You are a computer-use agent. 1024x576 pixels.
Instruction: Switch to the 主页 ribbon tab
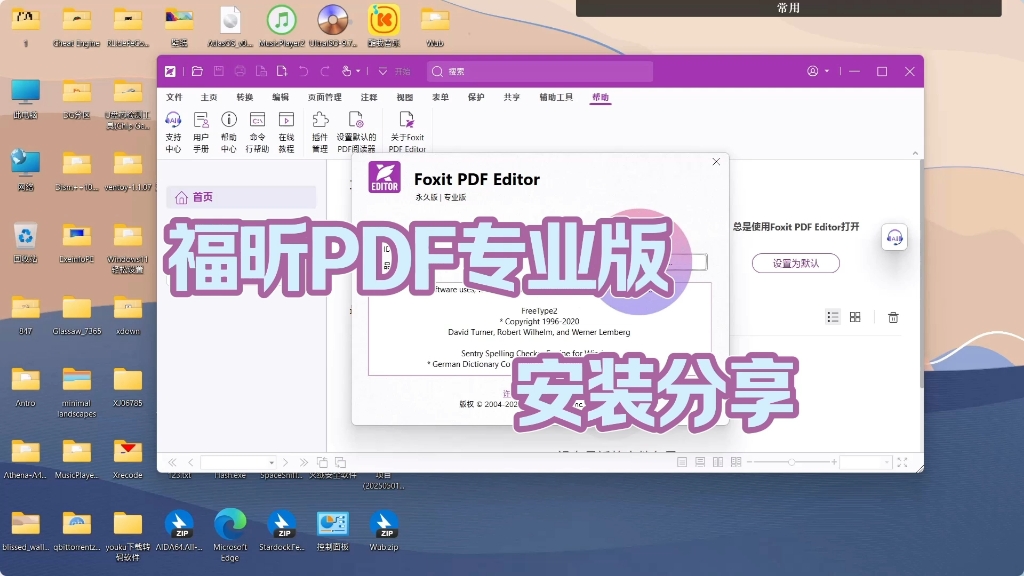[x=209, y=97]
